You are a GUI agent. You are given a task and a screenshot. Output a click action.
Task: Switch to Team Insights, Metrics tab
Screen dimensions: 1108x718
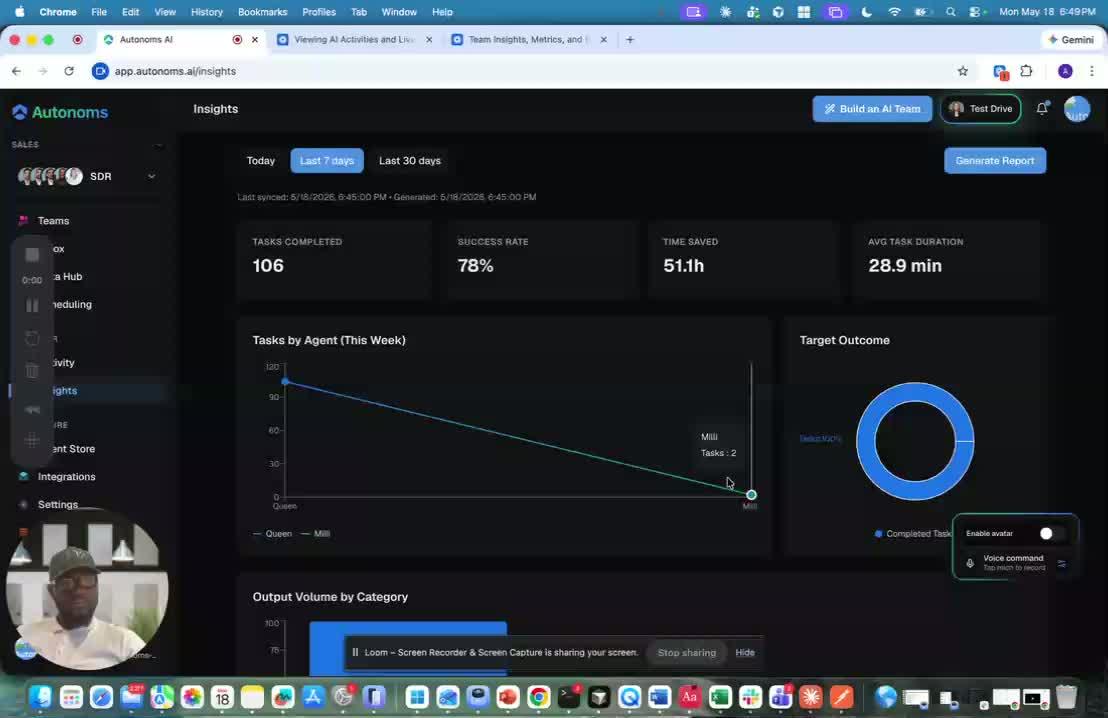pos(527,40)
